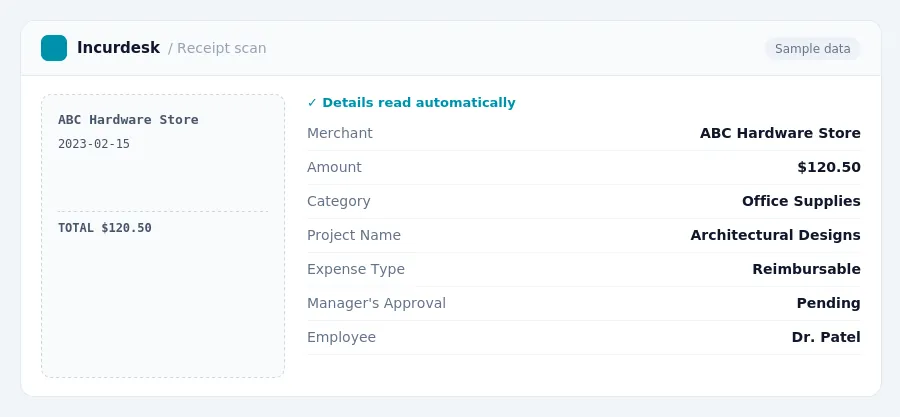Click the Sample data badge

(x=812, y=49)
